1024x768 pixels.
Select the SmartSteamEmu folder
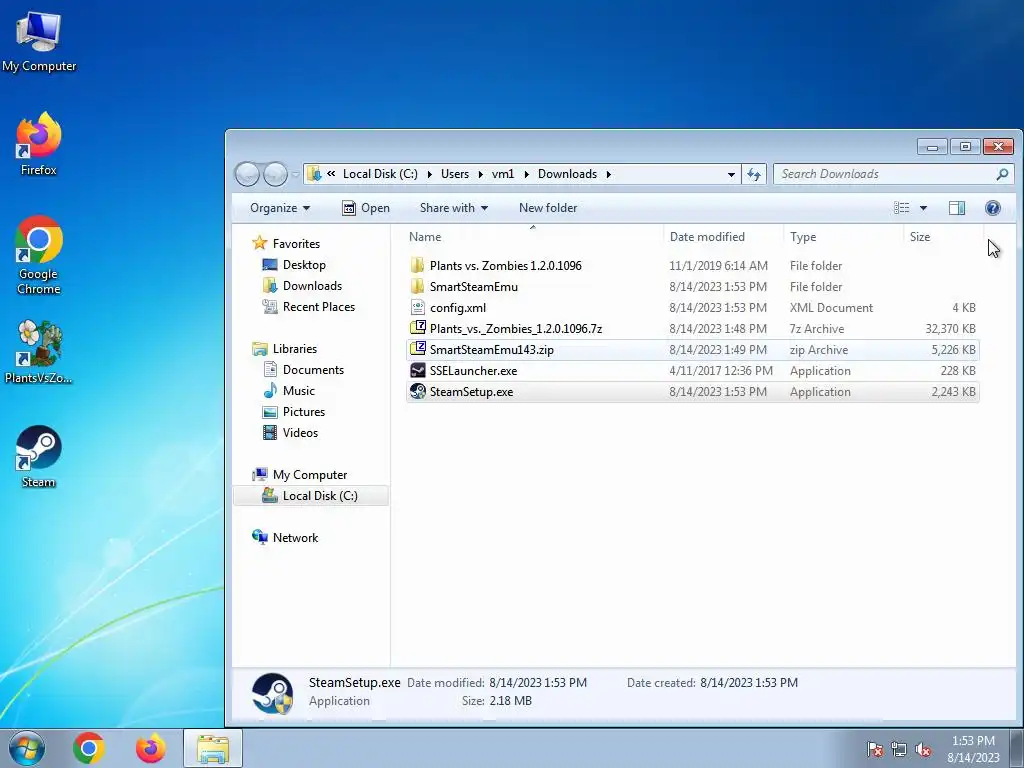coord(692,287)
